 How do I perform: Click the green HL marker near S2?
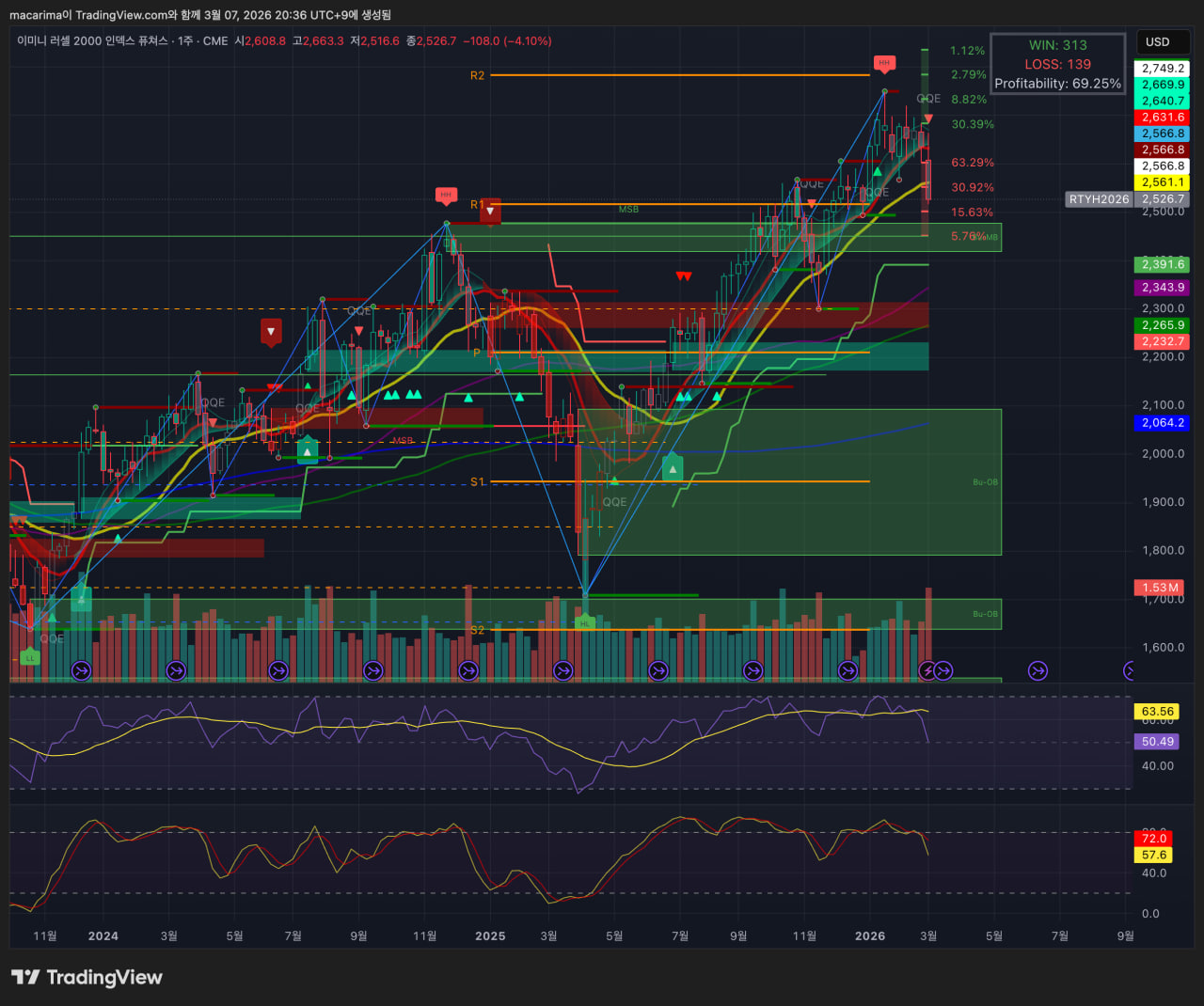584,622
